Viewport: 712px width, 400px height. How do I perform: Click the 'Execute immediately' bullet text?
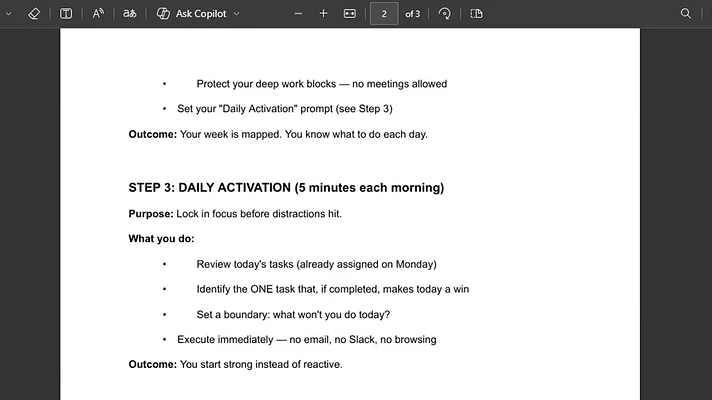click(307, 340)
